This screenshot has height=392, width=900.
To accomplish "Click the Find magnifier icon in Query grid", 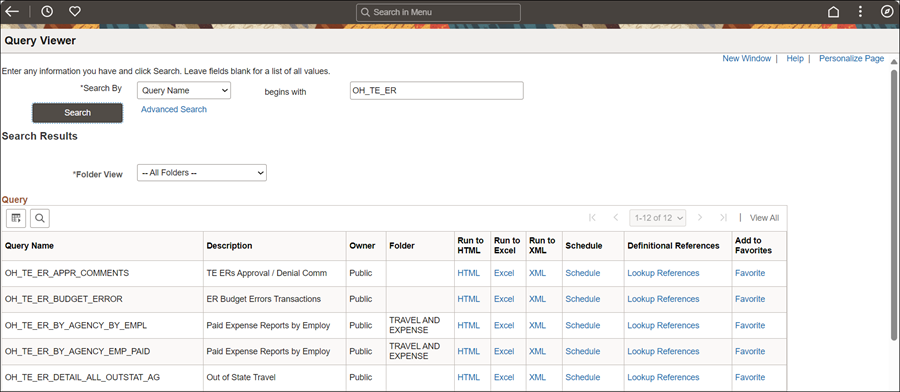I will [x=40, y=218].
